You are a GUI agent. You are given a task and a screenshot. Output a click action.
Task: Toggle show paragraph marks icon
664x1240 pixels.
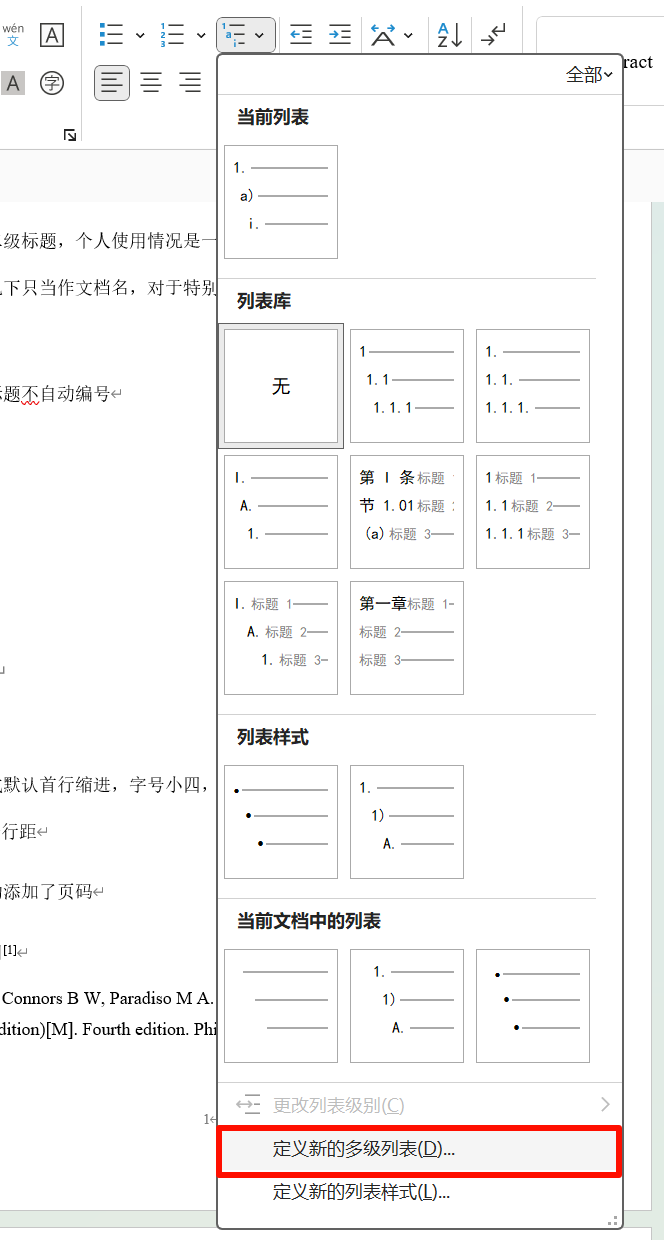pos(492,35)
